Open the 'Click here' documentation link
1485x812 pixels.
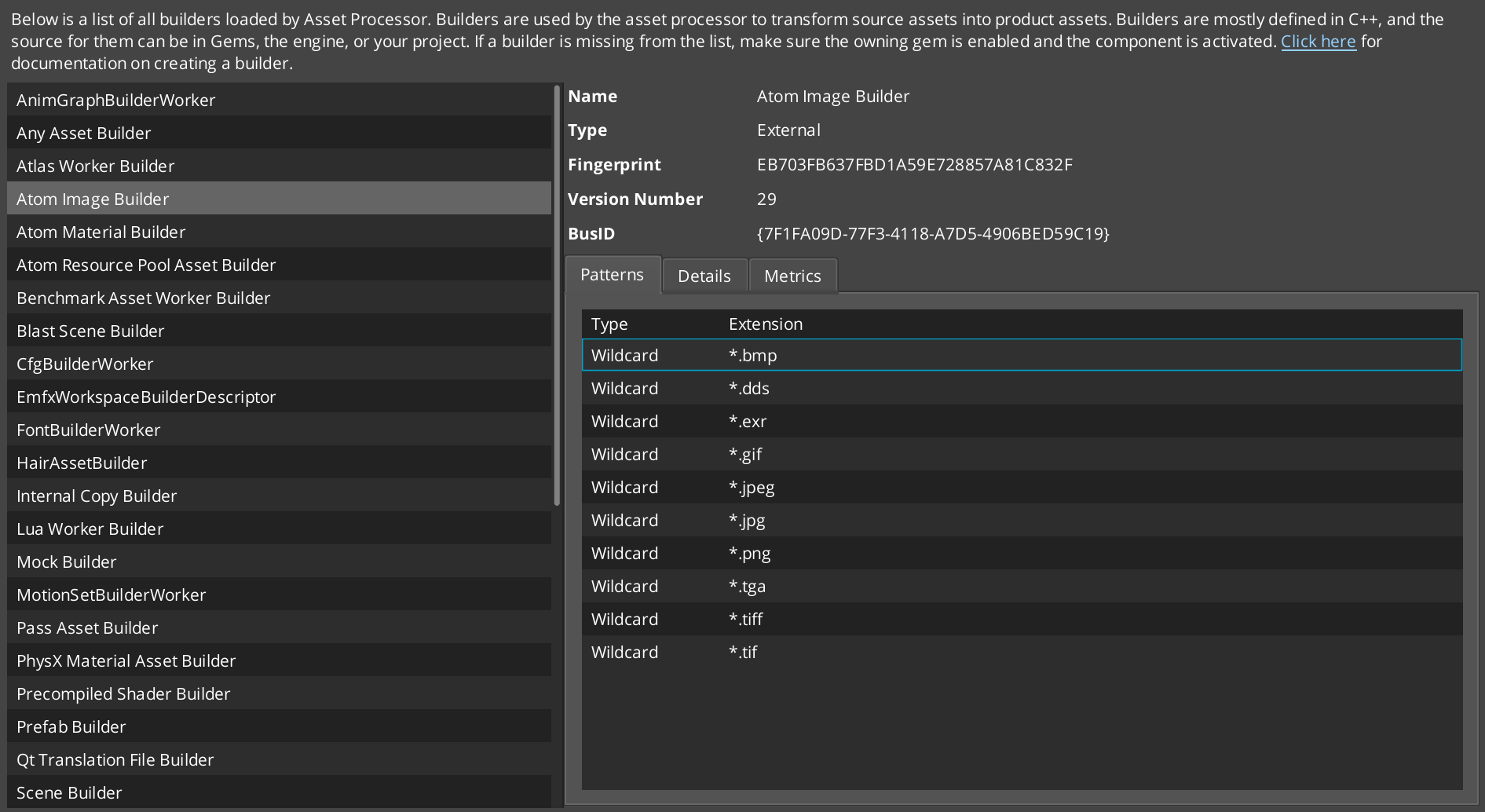(x=1319, y=42)
